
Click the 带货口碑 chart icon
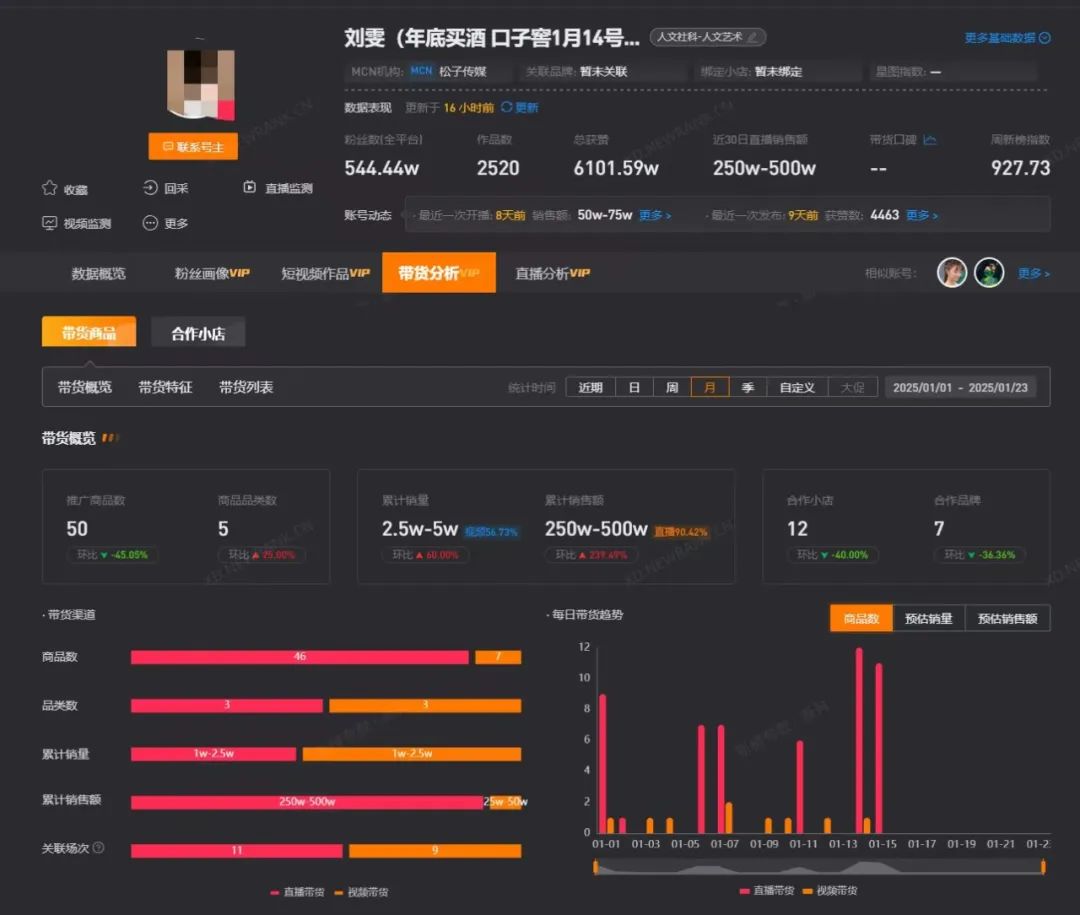click(x=929, y=140)
